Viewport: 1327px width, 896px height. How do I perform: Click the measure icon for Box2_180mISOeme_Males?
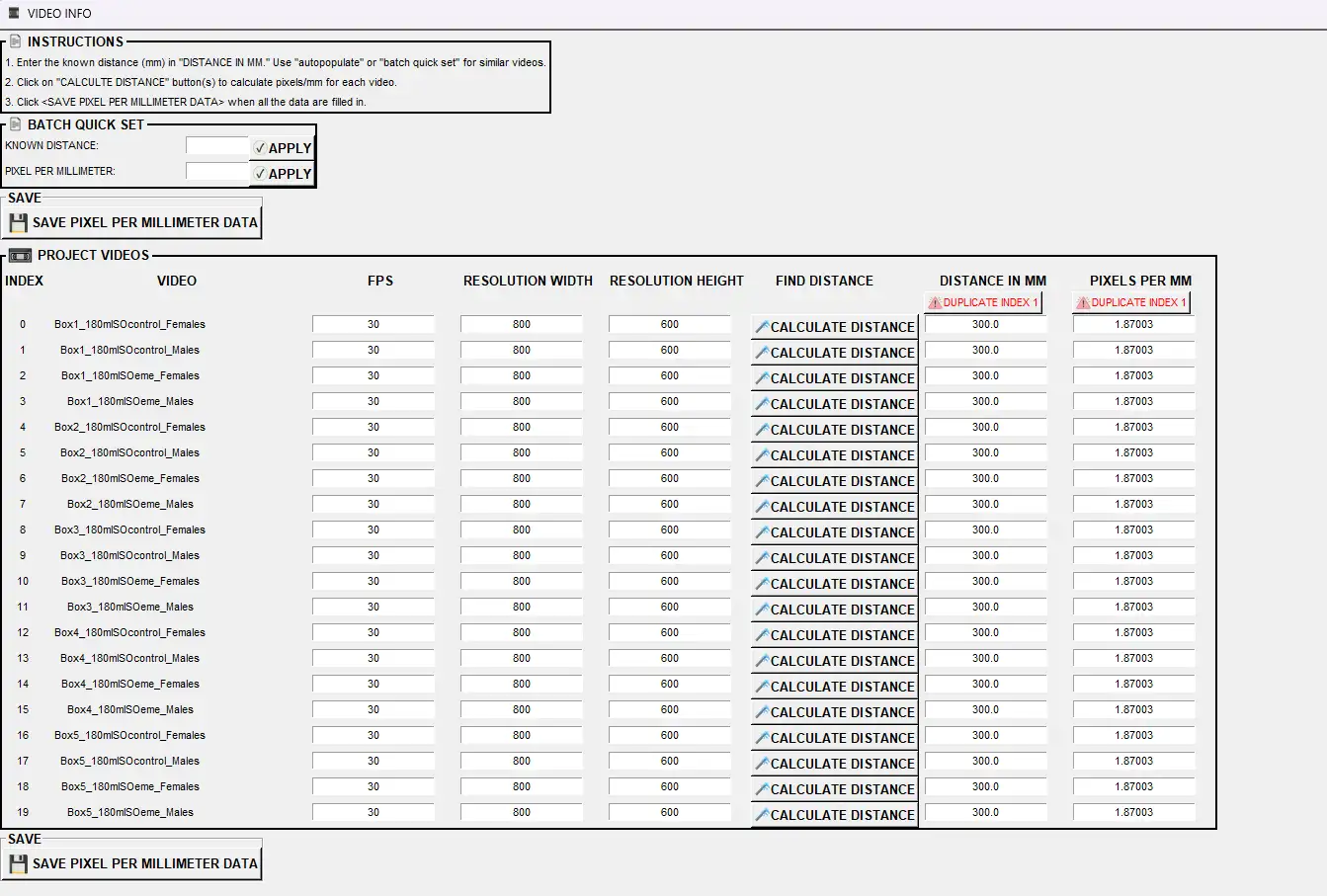pos(762,507)
